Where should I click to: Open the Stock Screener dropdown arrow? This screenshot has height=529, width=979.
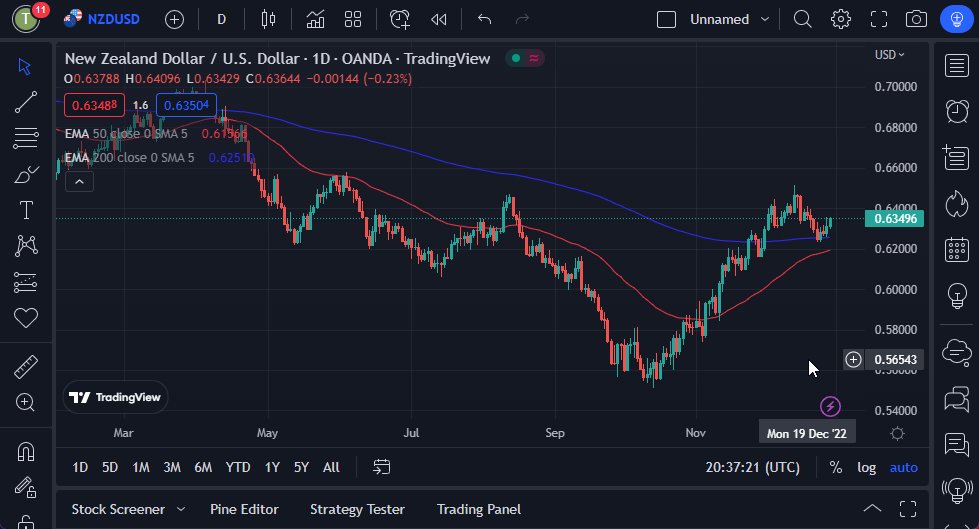[181, 509]
